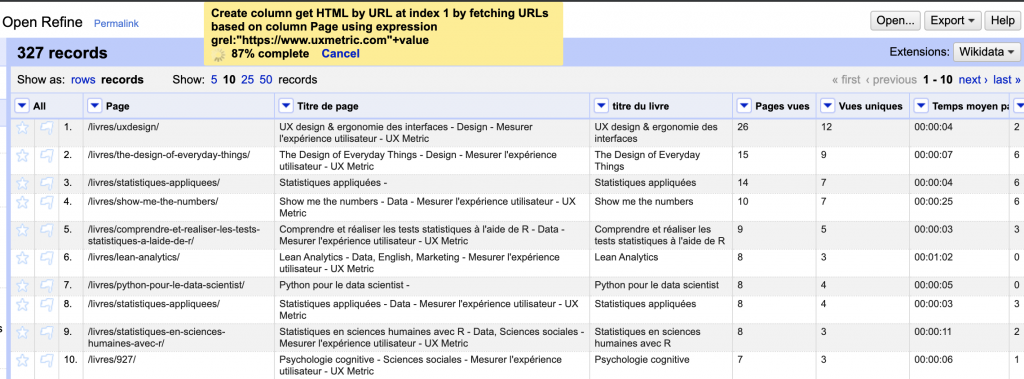The image size is (1024, 379).
Task: Star row 7 python-pour-le-data-scientist
Action: (23, 286)
